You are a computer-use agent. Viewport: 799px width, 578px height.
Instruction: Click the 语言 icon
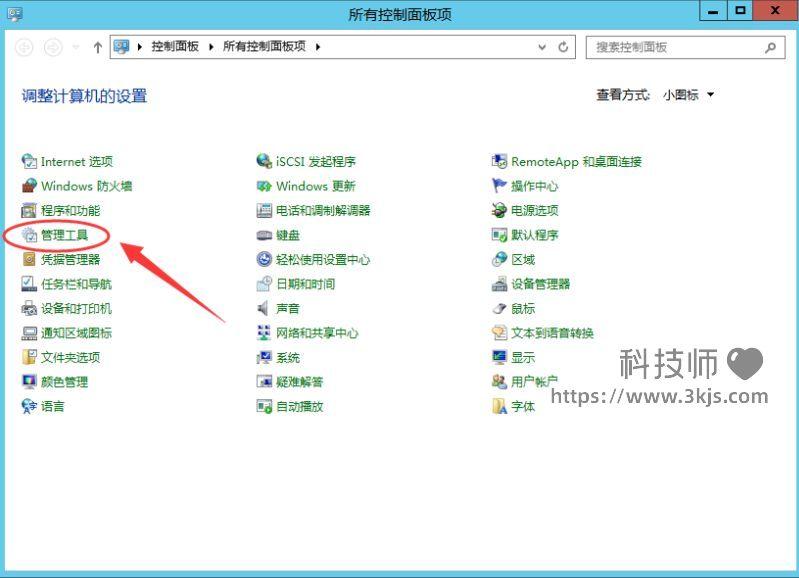click(x=29, y=406)
